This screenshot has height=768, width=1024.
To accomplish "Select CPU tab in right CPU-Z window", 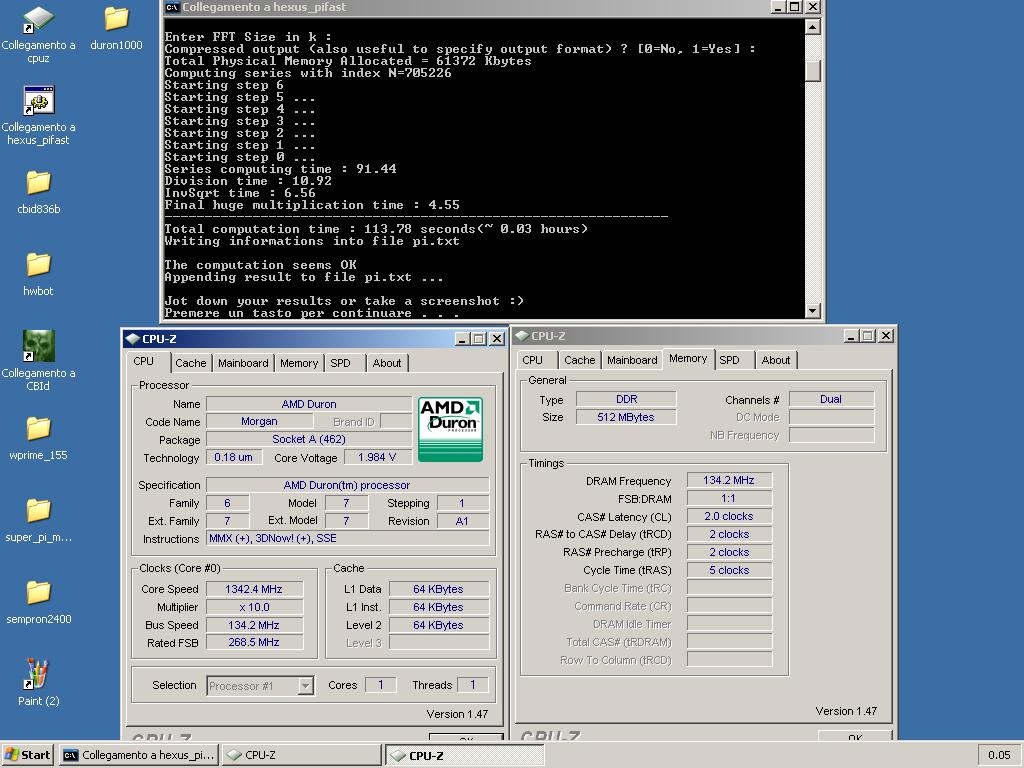I will [x=537, y=360].
